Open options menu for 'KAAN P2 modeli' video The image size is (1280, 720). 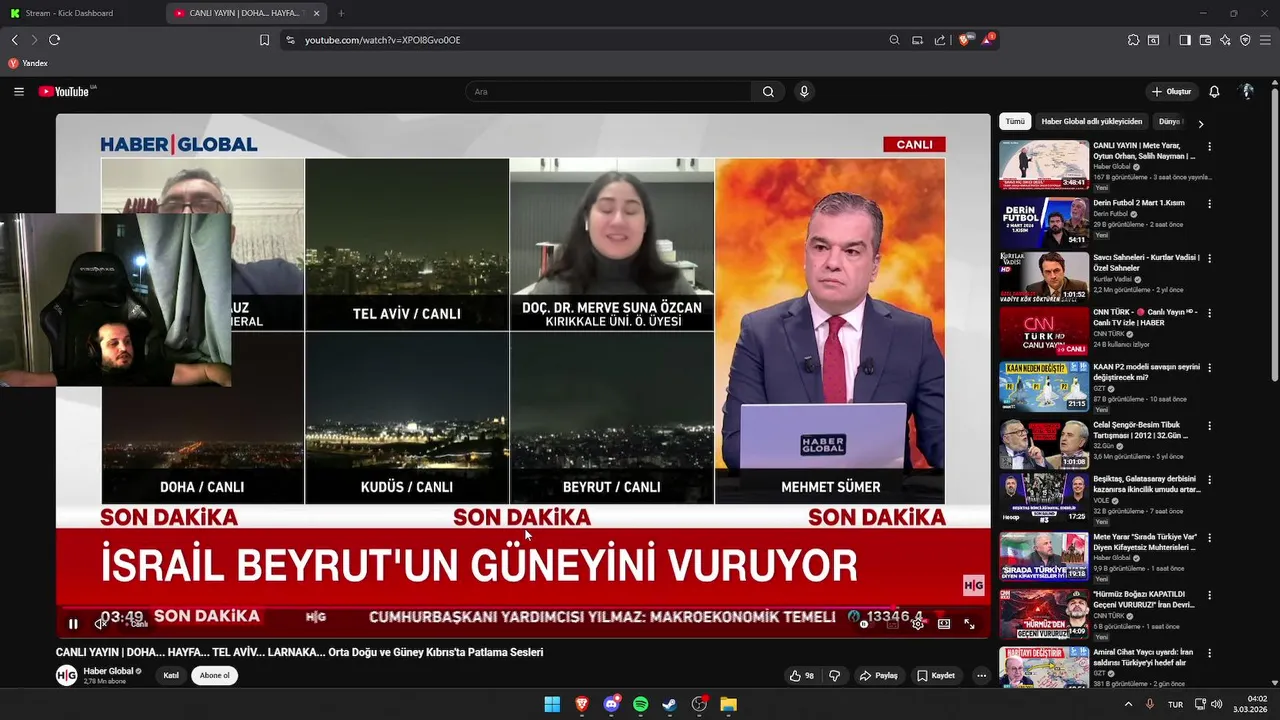click(x=1209, y=367)
